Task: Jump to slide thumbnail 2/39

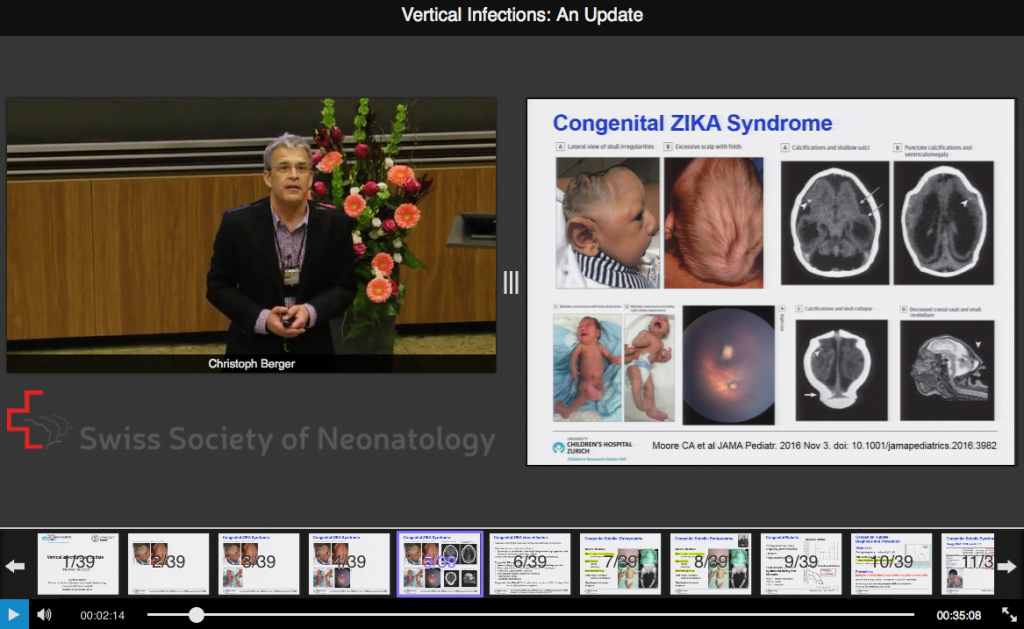Action: coord(168,564)
